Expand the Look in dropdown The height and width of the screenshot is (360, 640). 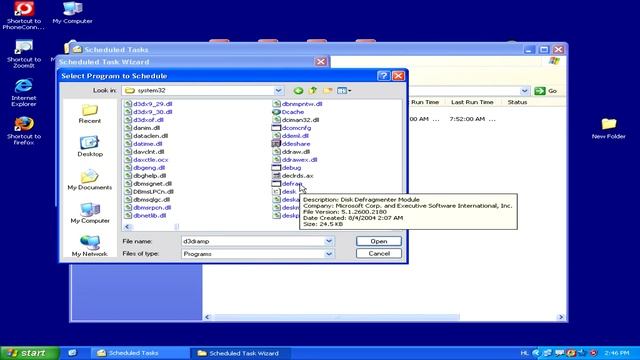click(x=278, y=91)
